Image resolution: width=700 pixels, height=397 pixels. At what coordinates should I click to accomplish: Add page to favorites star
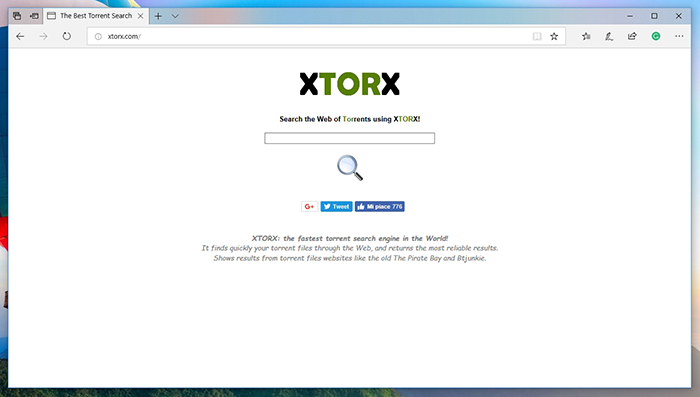[x=554, y=37]
